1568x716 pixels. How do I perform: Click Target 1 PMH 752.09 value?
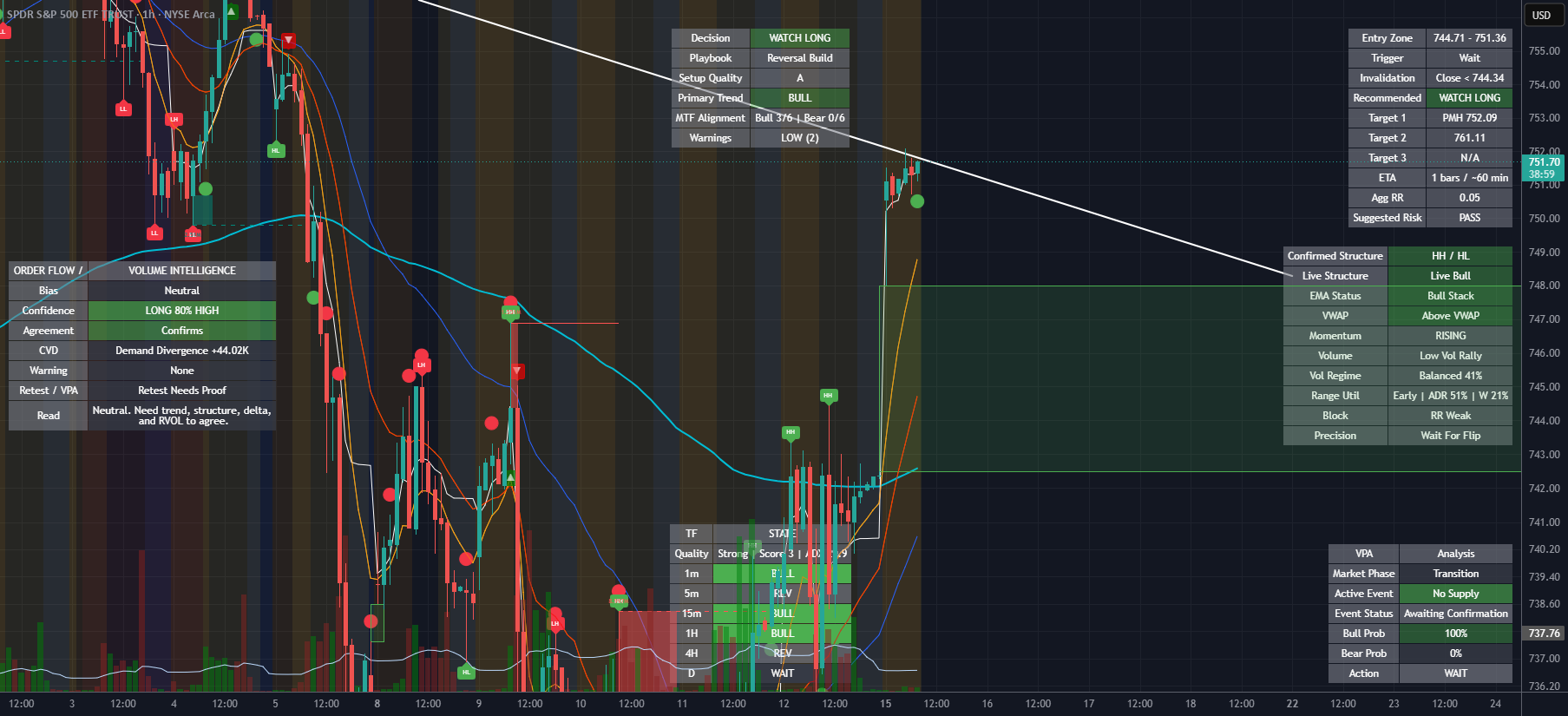click(1469, 118)
